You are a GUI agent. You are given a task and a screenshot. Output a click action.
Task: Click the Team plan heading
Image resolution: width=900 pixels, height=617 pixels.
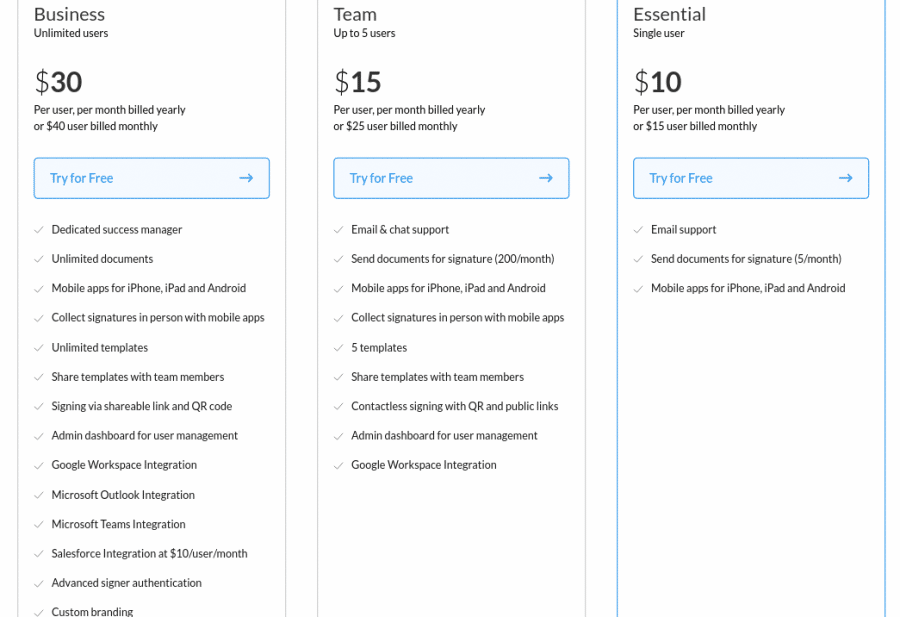click(355, 14)
